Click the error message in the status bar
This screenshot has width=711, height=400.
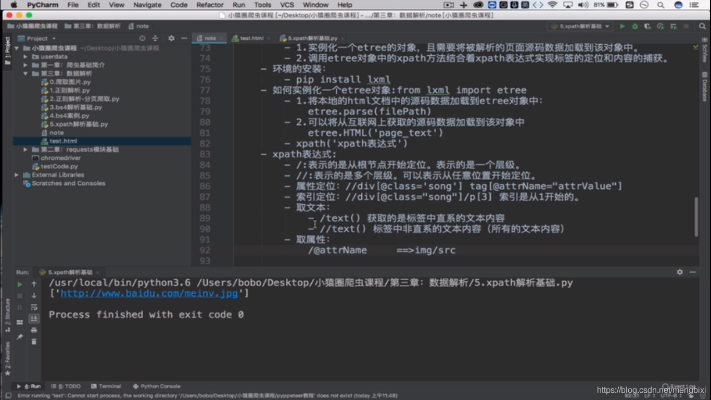point(208,395)
